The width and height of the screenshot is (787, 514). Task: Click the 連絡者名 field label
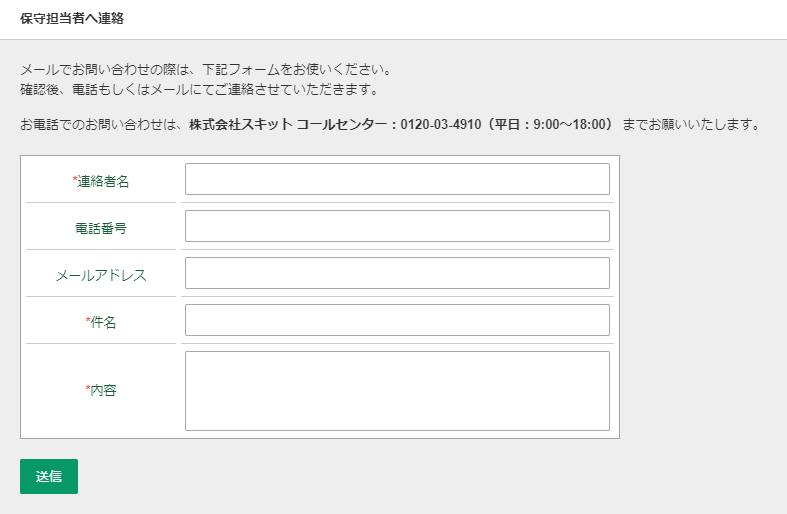coord(104,181)
